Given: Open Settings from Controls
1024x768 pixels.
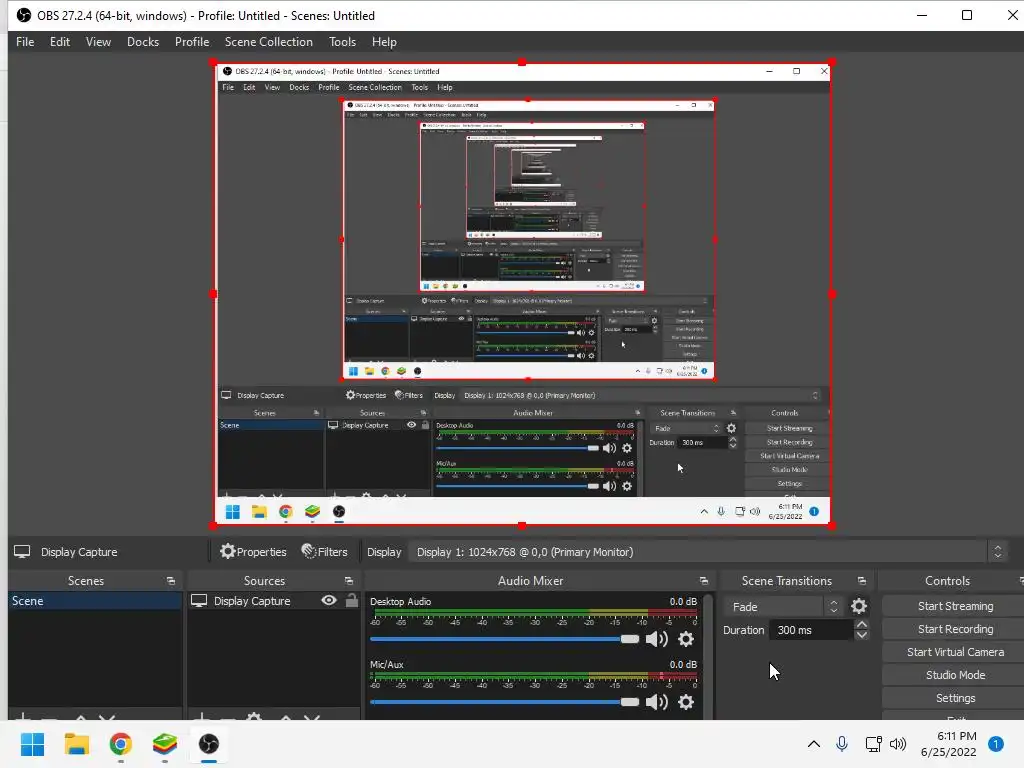Looking at the screenshot, I should click(x=955, y=698).
